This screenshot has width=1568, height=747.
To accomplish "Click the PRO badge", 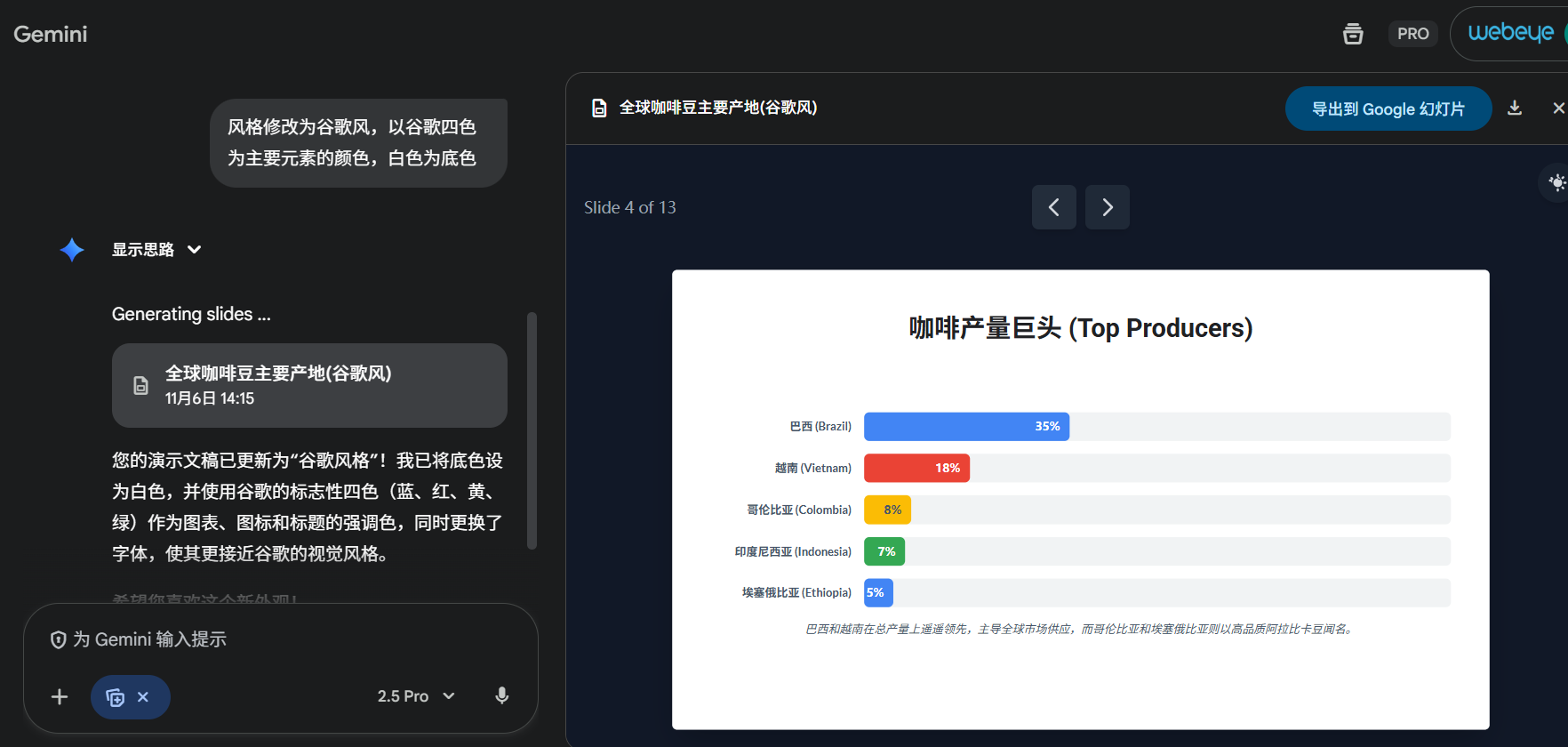I will pyautogui.click(x=1412, y=34).
